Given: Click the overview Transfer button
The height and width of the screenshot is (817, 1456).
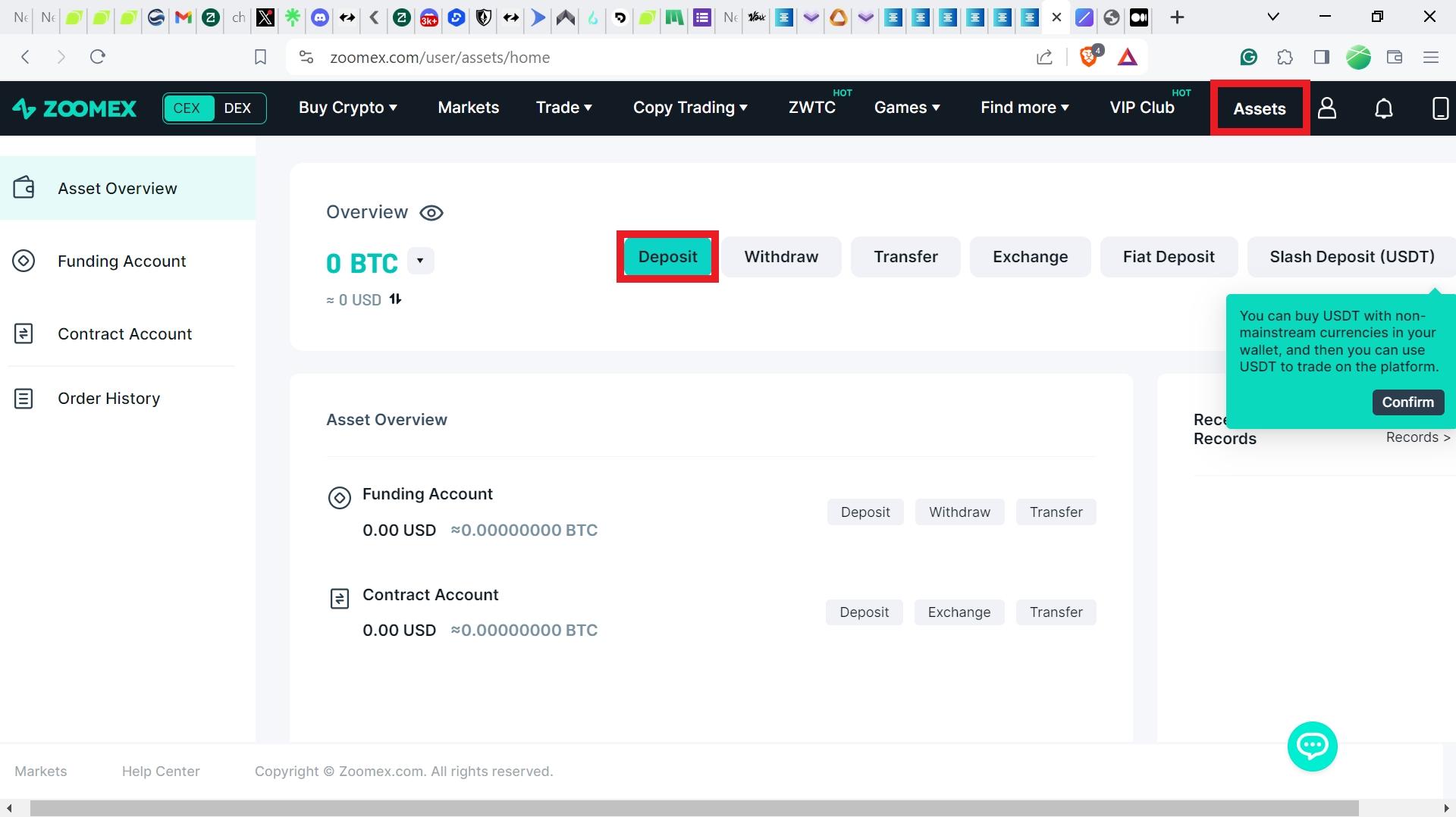Looking at the screenshot, I should (x=905, y=257).
